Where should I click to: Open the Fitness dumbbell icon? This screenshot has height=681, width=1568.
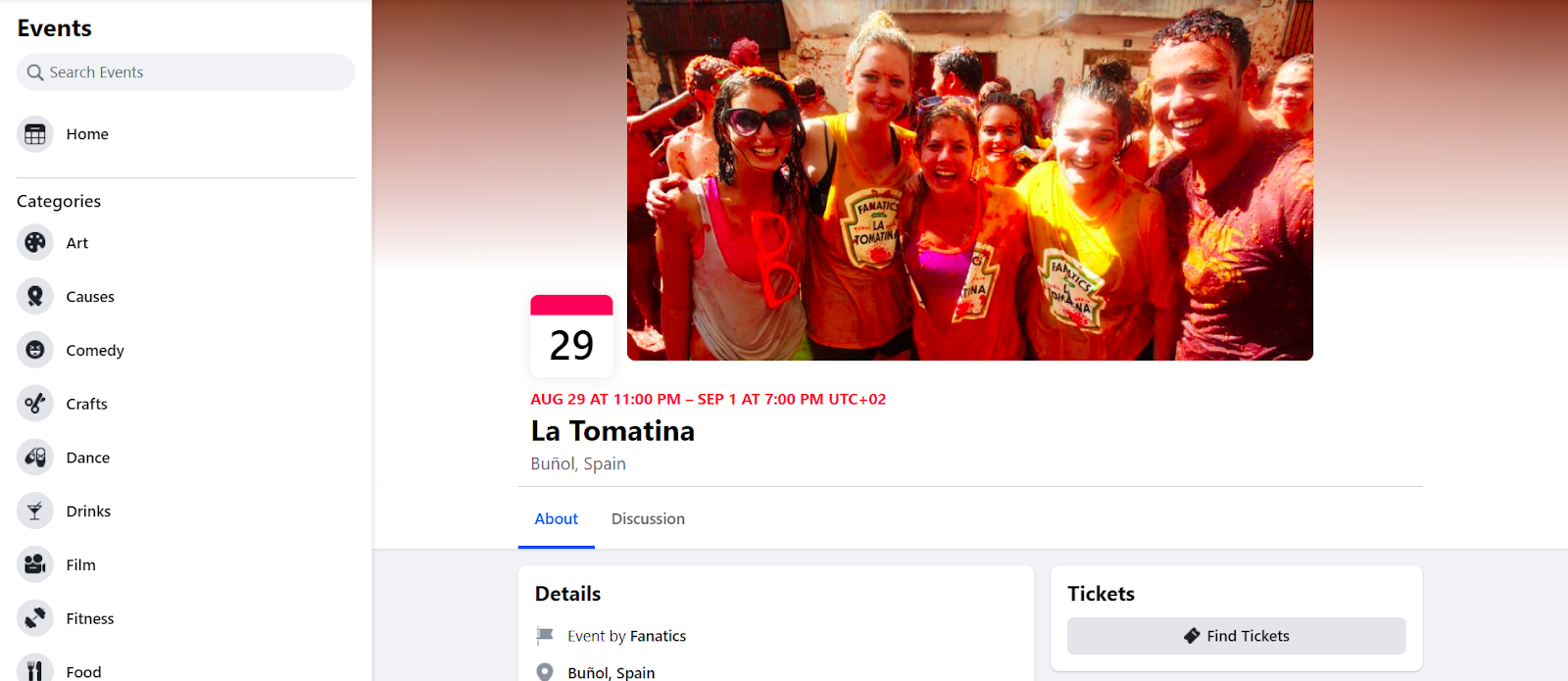35,618
